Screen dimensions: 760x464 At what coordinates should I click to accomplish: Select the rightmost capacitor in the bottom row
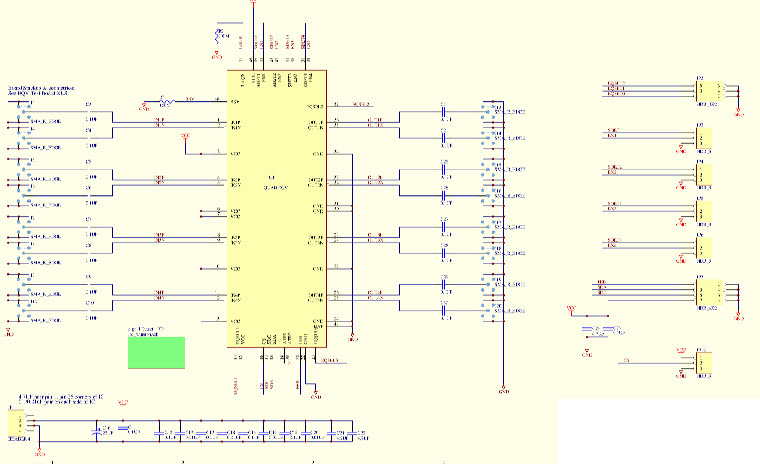pos(358,434)
